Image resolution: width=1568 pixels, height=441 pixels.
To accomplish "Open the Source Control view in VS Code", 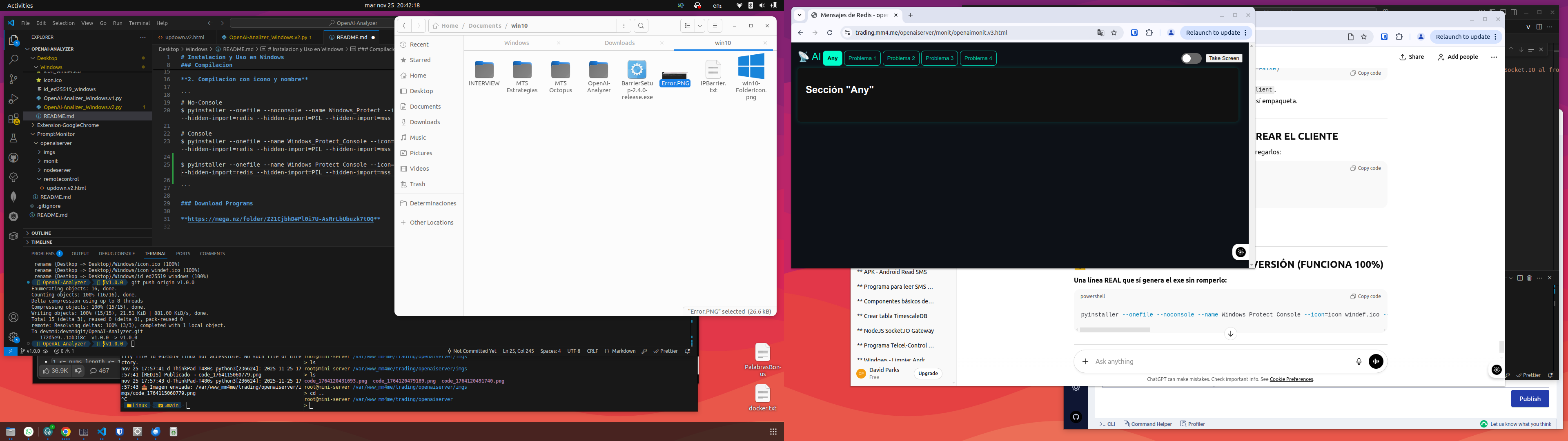I will click(x=13, y=79).
